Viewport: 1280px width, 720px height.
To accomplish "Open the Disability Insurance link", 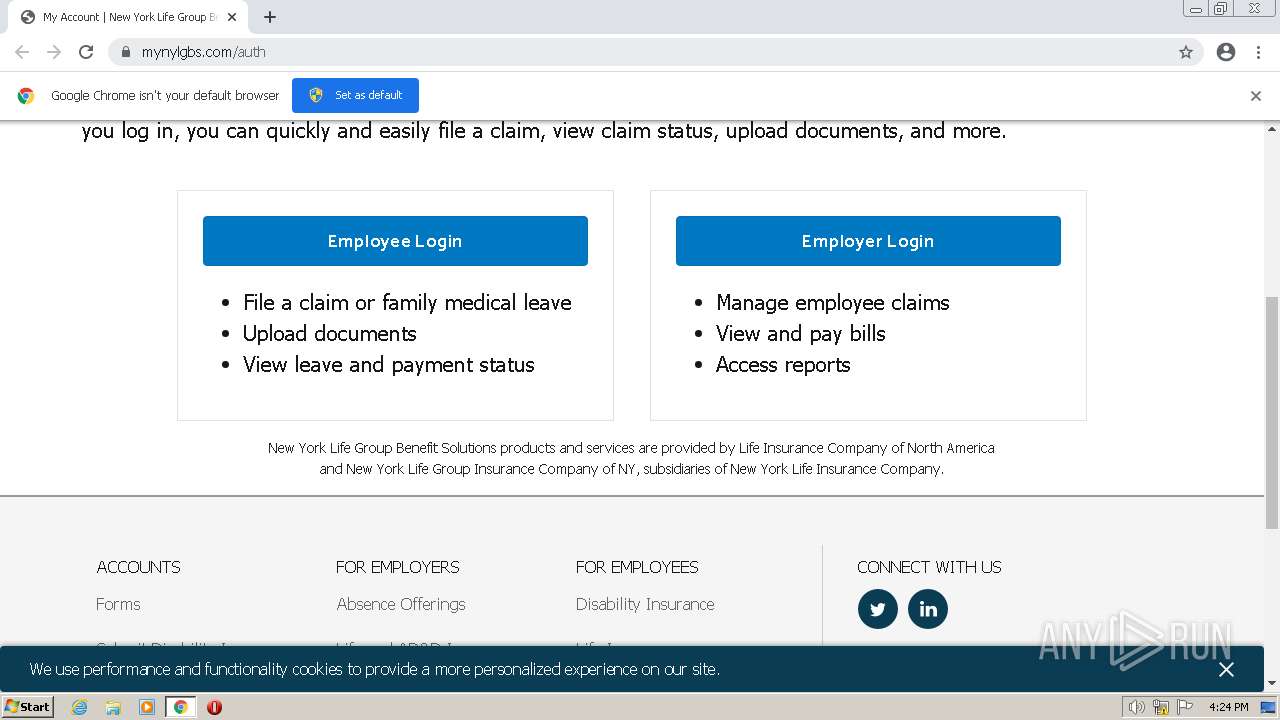I will [645, 604].
